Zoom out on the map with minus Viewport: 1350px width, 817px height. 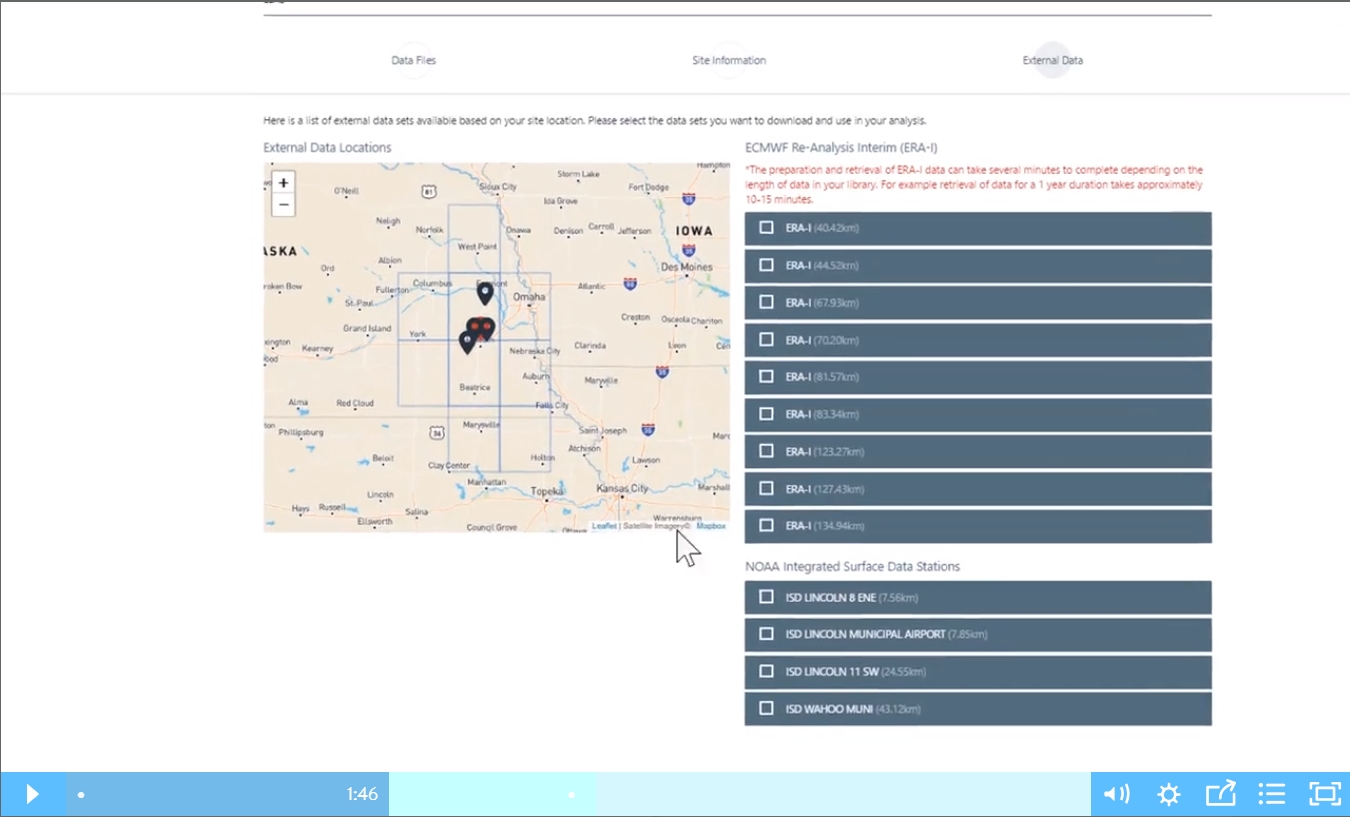284,205
